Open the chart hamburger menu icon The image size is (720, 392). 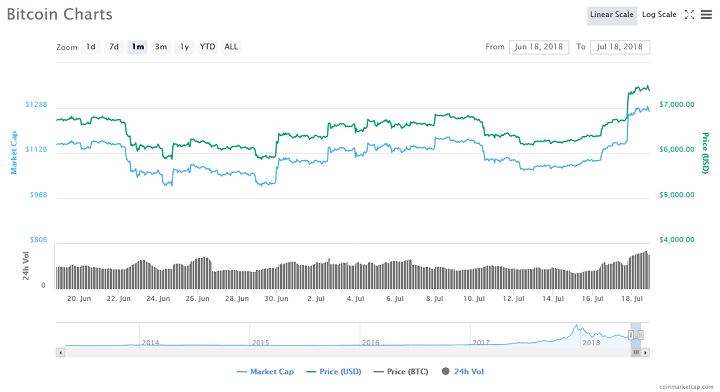coord(706,15)
